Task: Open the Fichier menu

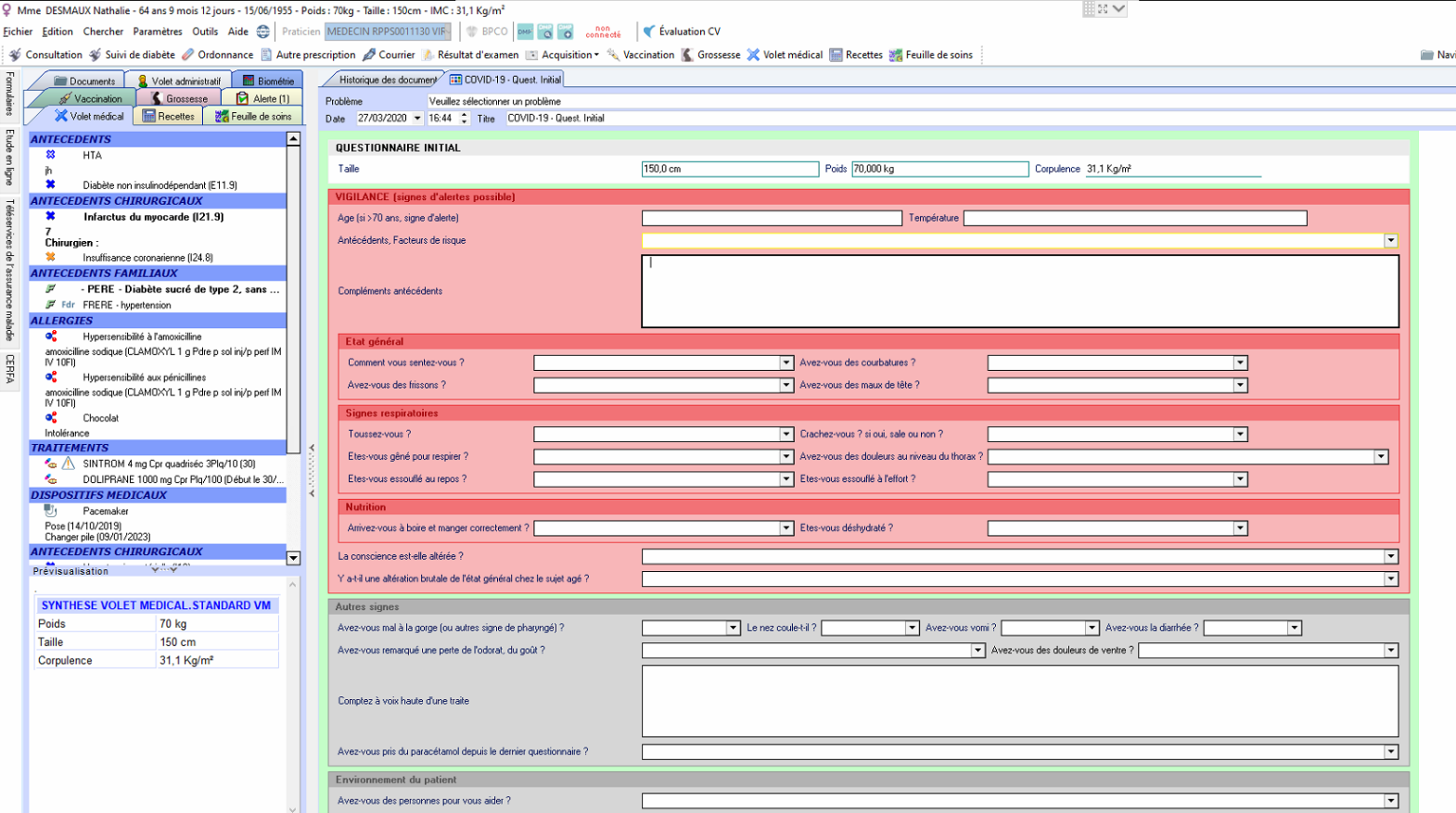Action: pyautogui.click(x=18, y=32)
